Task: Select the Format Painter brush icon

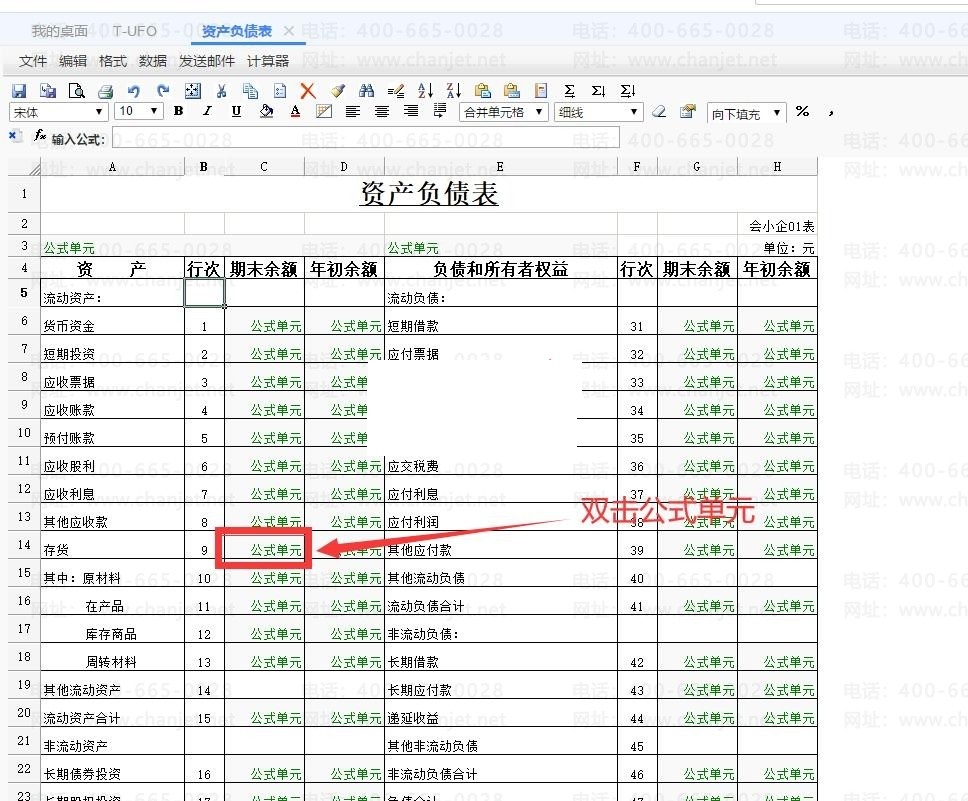Action: click(337, 91)
